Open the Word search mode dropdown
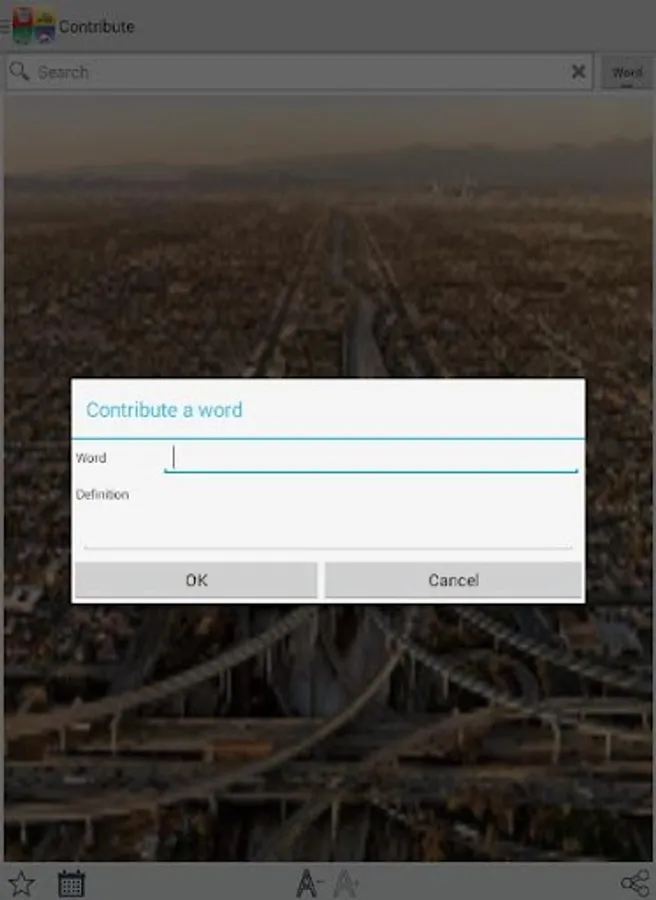 [627, 72]
